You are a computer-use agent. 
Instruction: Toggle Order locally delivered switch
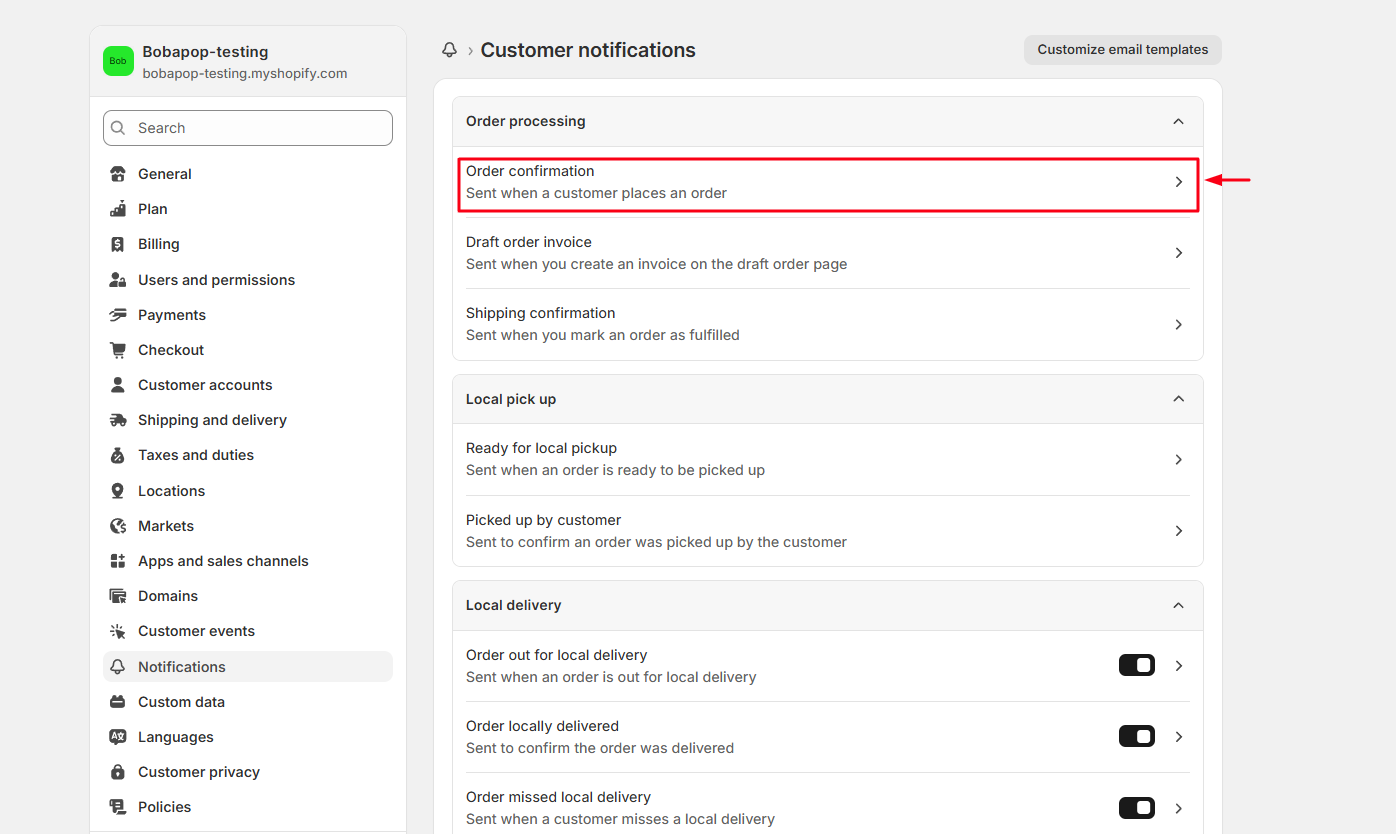click(x=1137, y=736)
